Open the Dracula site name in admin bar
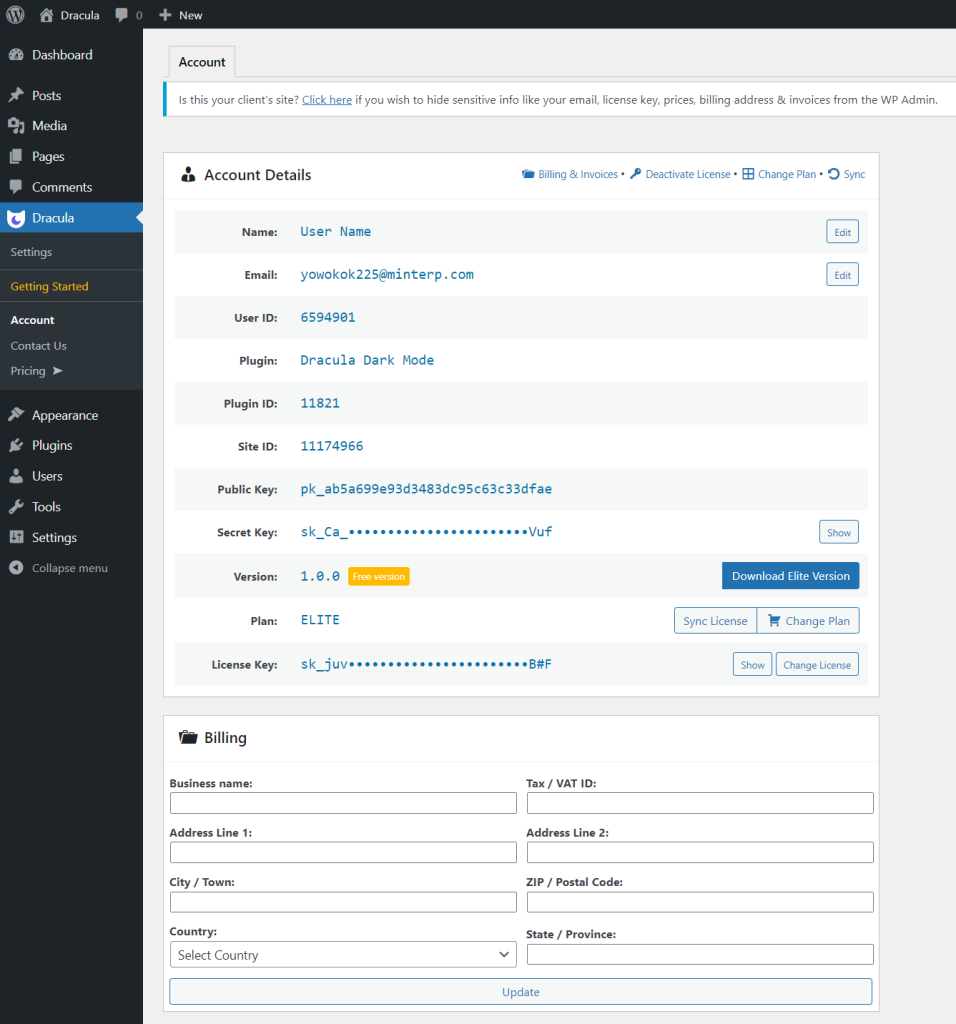Image resolution: width=956 pixels, height=1024 pixels. pos(80,15)
